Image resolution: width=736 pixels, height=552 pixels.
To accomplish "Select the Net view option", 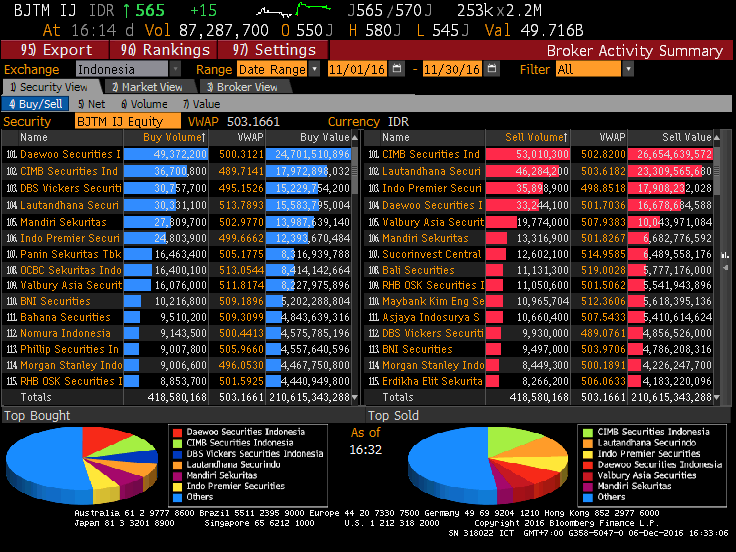I will point(92,103).
